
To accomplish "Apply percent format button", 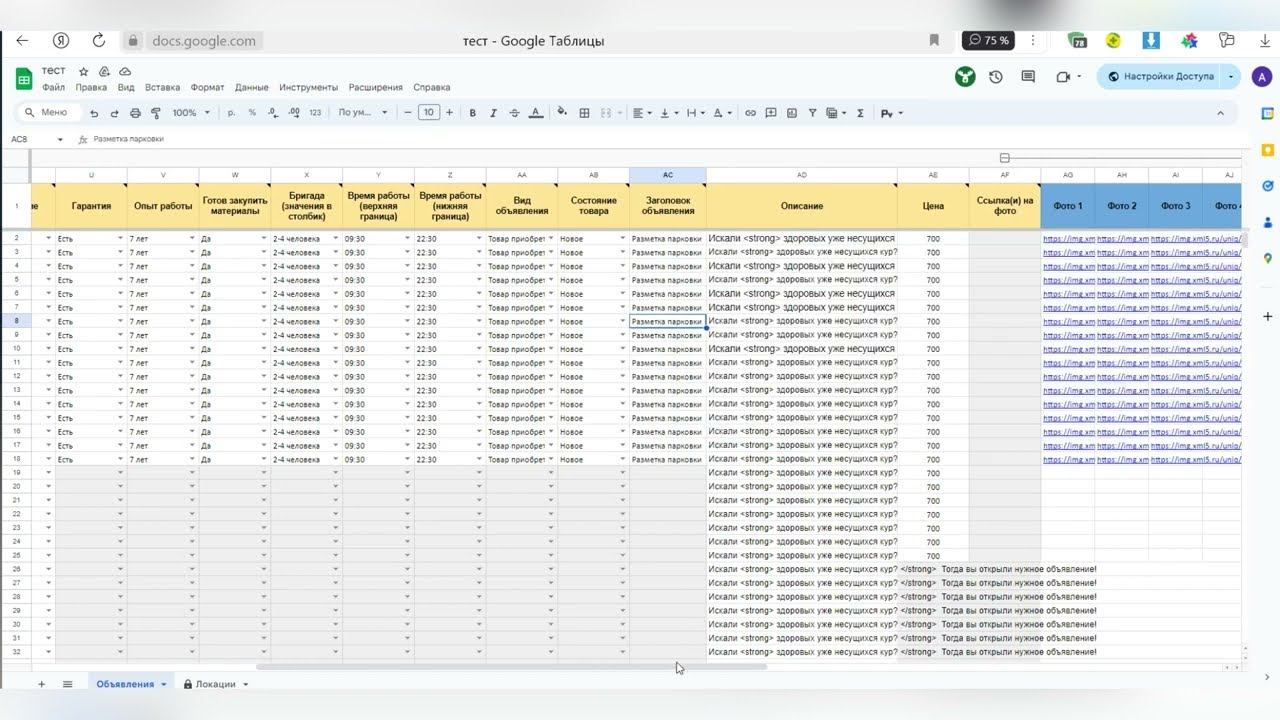I will coord(252,113).
